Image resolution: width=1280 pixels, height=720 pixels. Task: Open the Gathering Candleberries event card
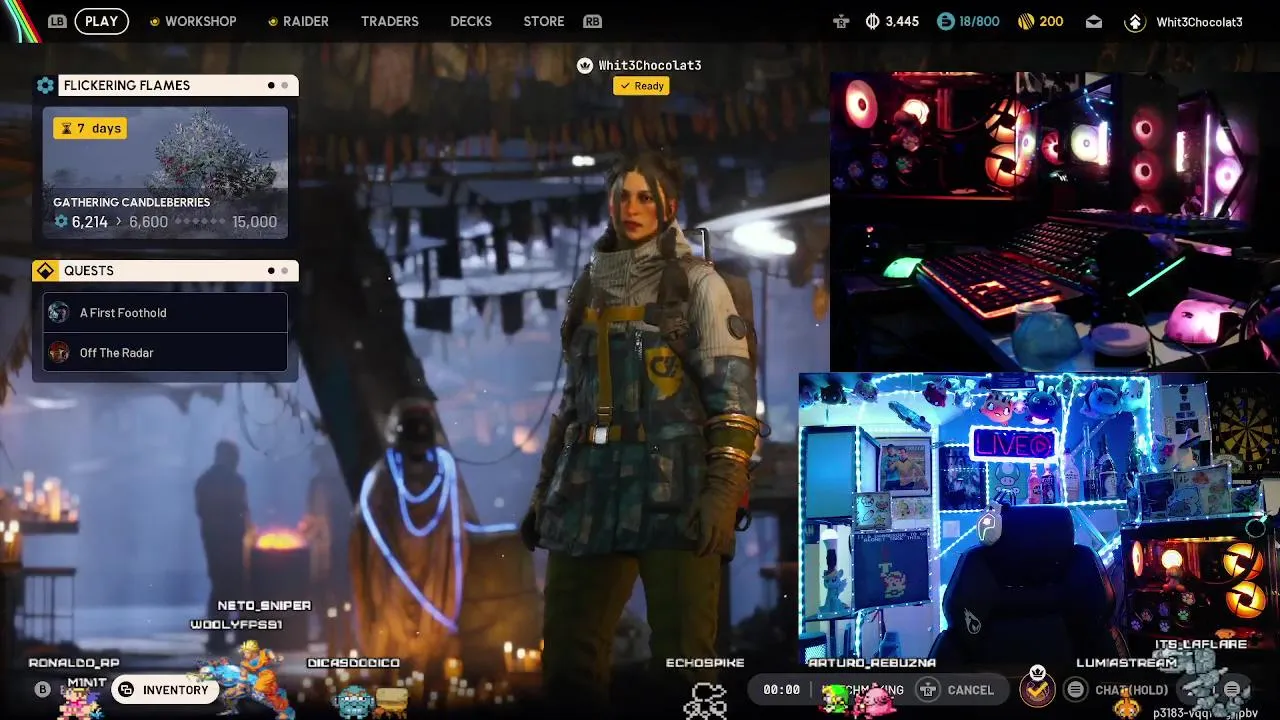[x=165, y=173]
